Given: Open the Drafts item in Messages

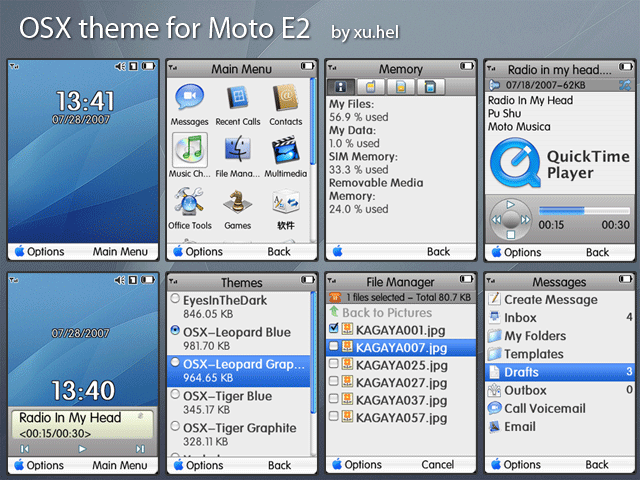Looking at the screenshot, I should [560, 372].
